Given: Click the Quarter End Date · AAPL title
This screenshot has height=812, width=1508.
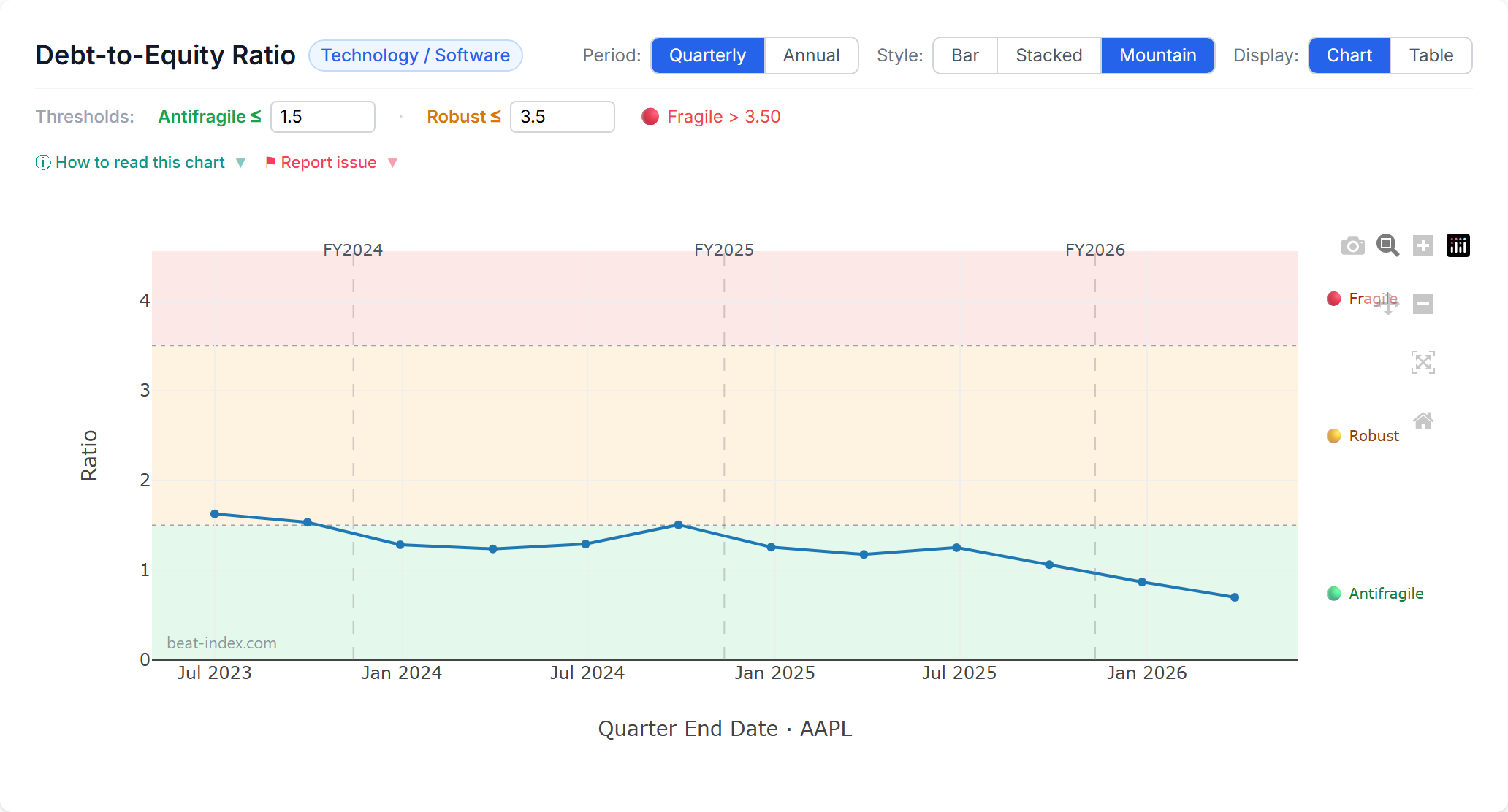Looking at the screenshot, I should click(x=725, y=729).
